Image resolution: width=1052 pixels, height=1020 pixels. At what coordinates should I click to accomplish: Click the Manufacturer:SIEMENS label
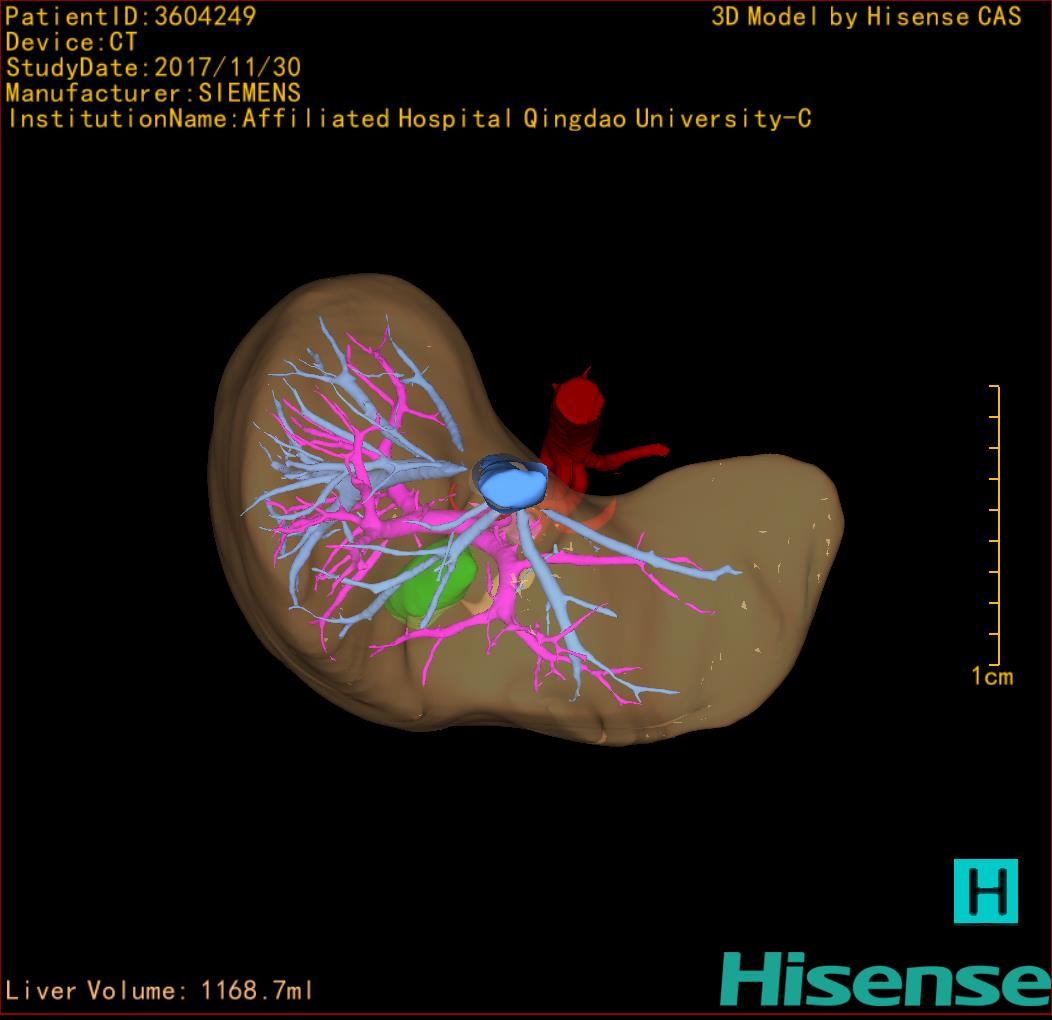pos(153,93)
